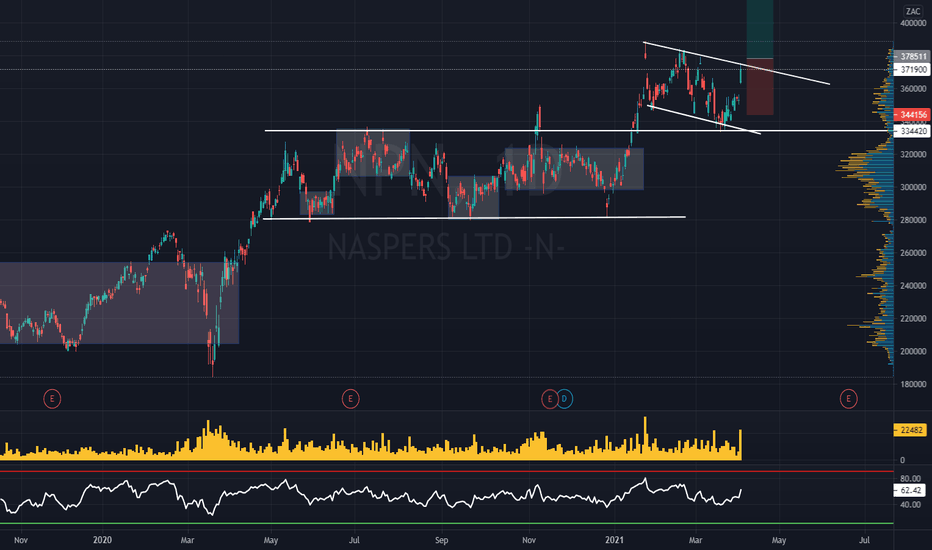
Task: Select the green profit zone of long position
Action: point(760,29)
